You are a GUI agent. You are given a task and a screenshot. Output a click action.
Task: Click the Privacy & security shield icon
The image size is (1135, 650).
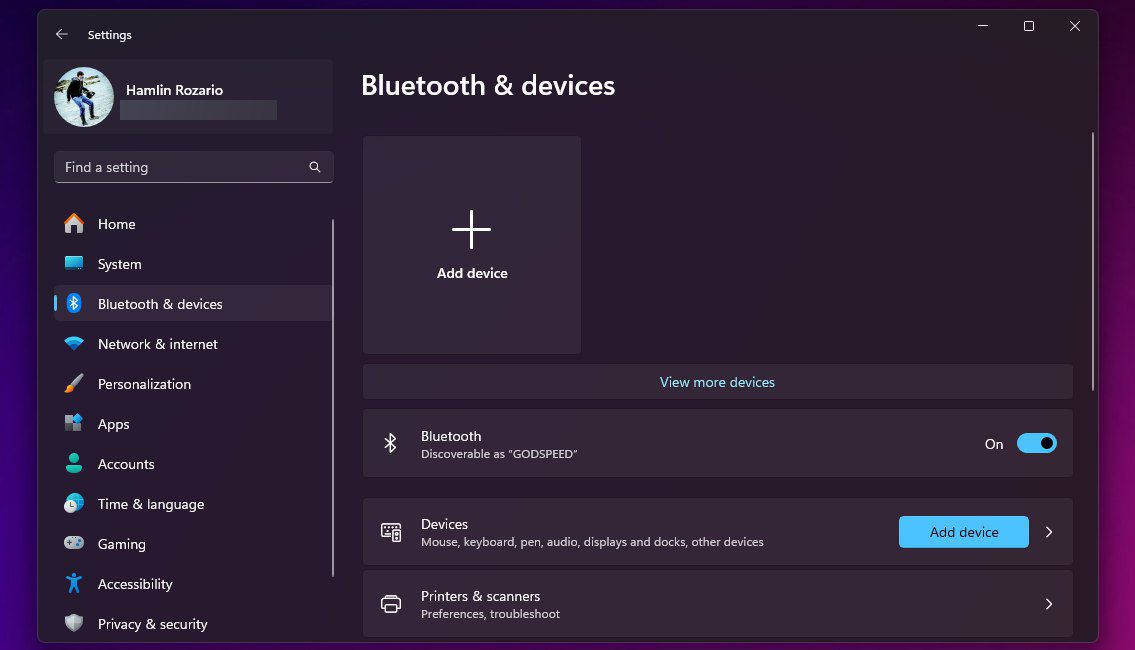pyautogui.click(x=74, y=624)
